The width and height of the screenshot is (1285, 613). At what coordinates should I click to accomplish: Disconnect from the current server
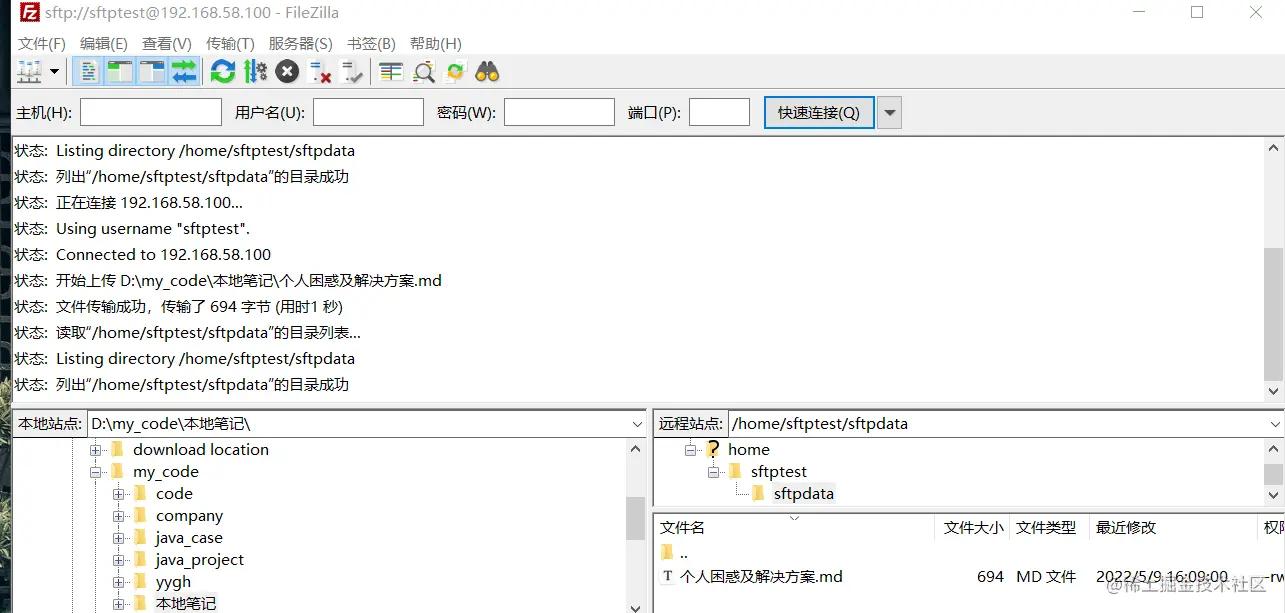pyautogui.click(x=321, y=71)
